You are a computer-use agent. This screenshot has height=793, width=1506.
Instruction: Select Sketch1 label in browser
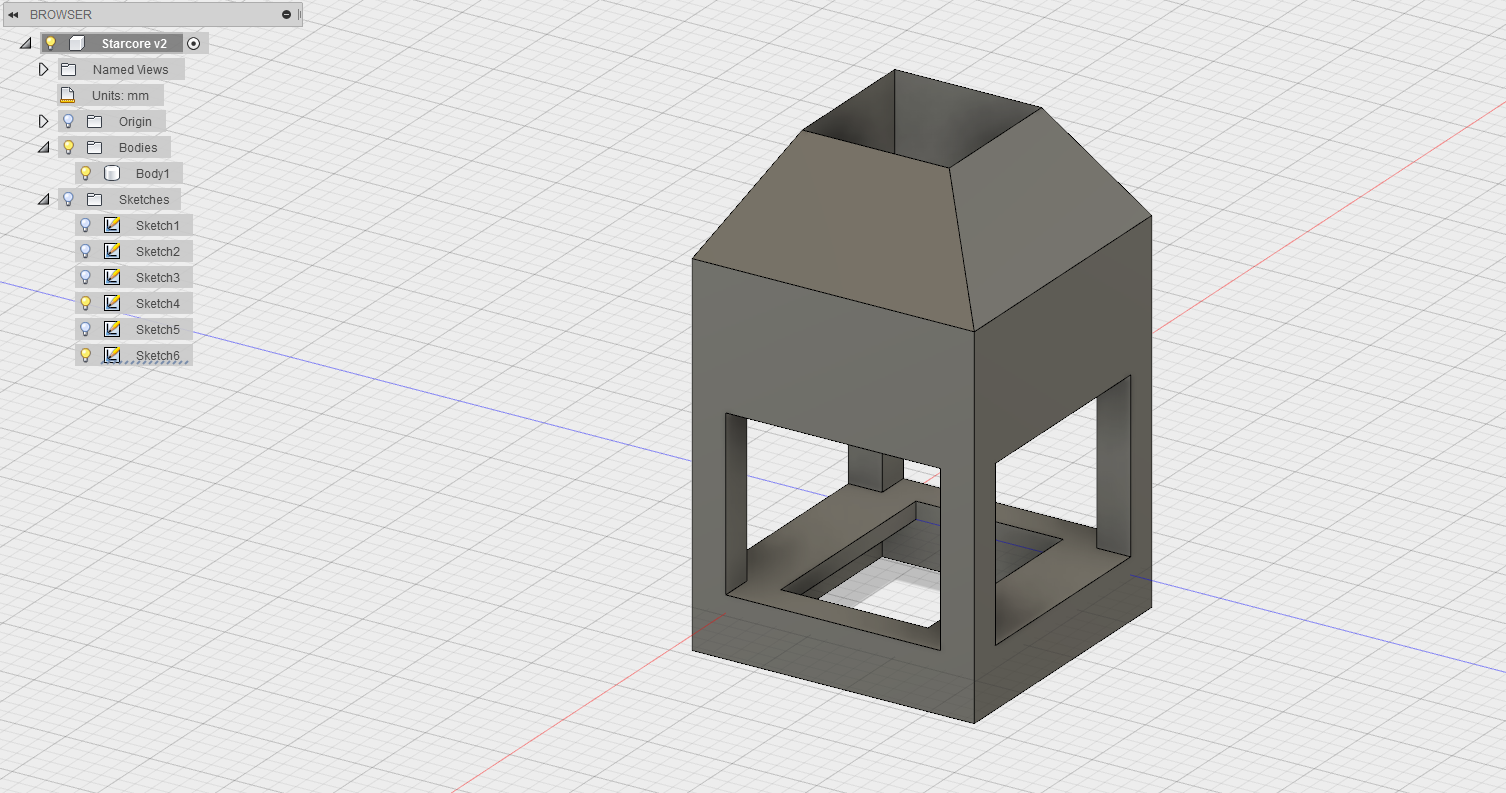click(x=158, y=226)
